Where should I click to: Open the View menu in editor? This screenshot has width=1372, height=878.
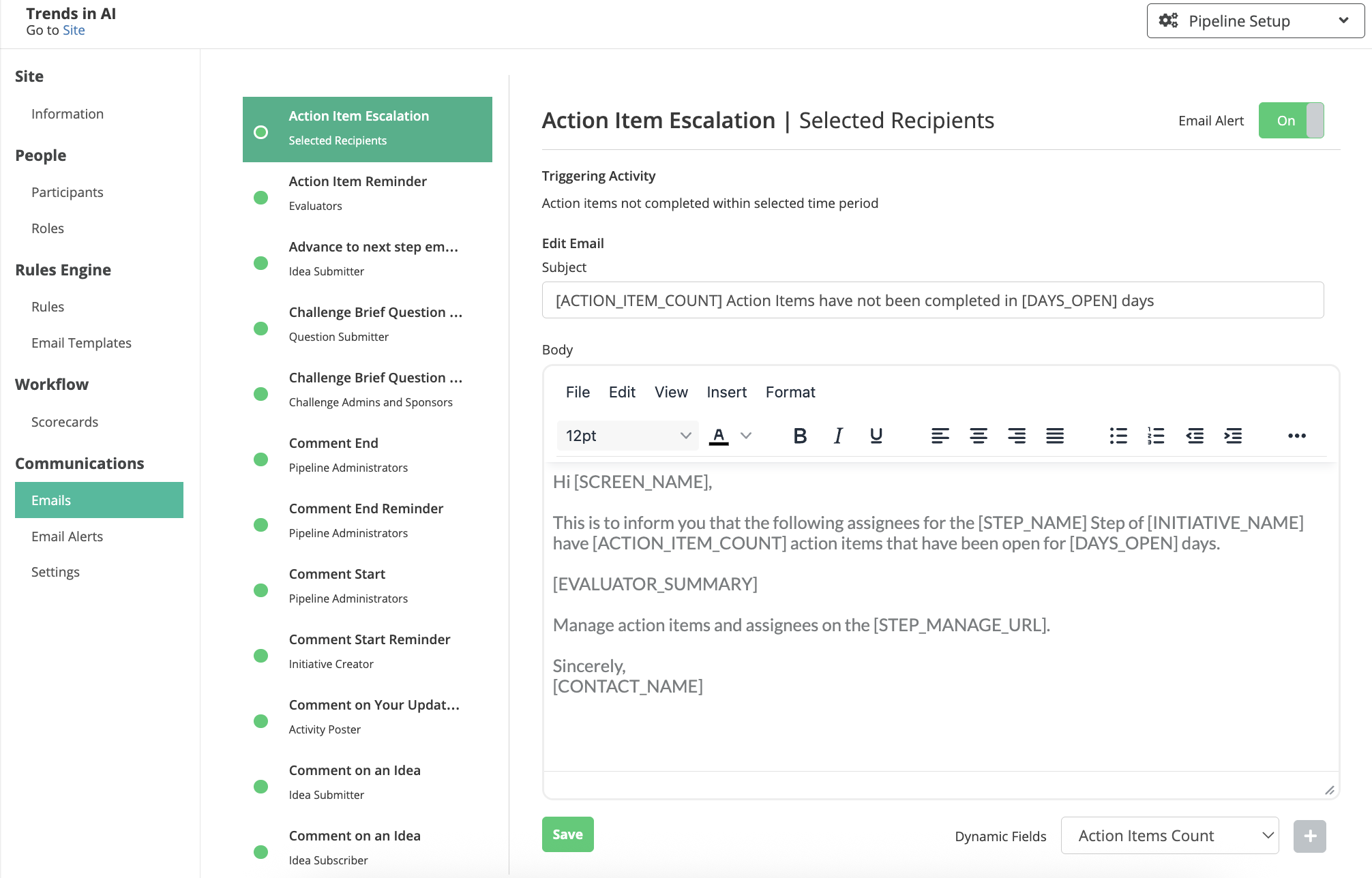click(x=671, y=392)
